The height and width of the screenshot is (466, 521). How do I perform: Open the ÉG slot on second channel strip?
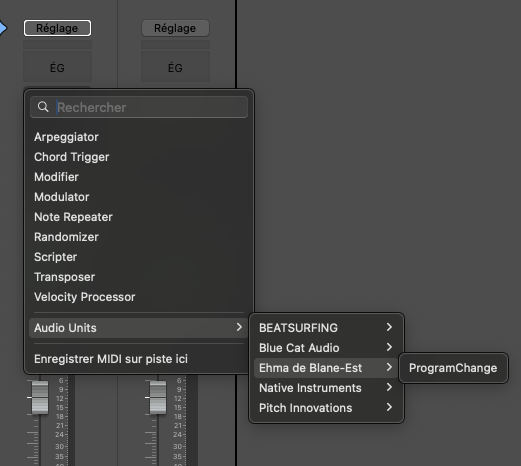175,68
